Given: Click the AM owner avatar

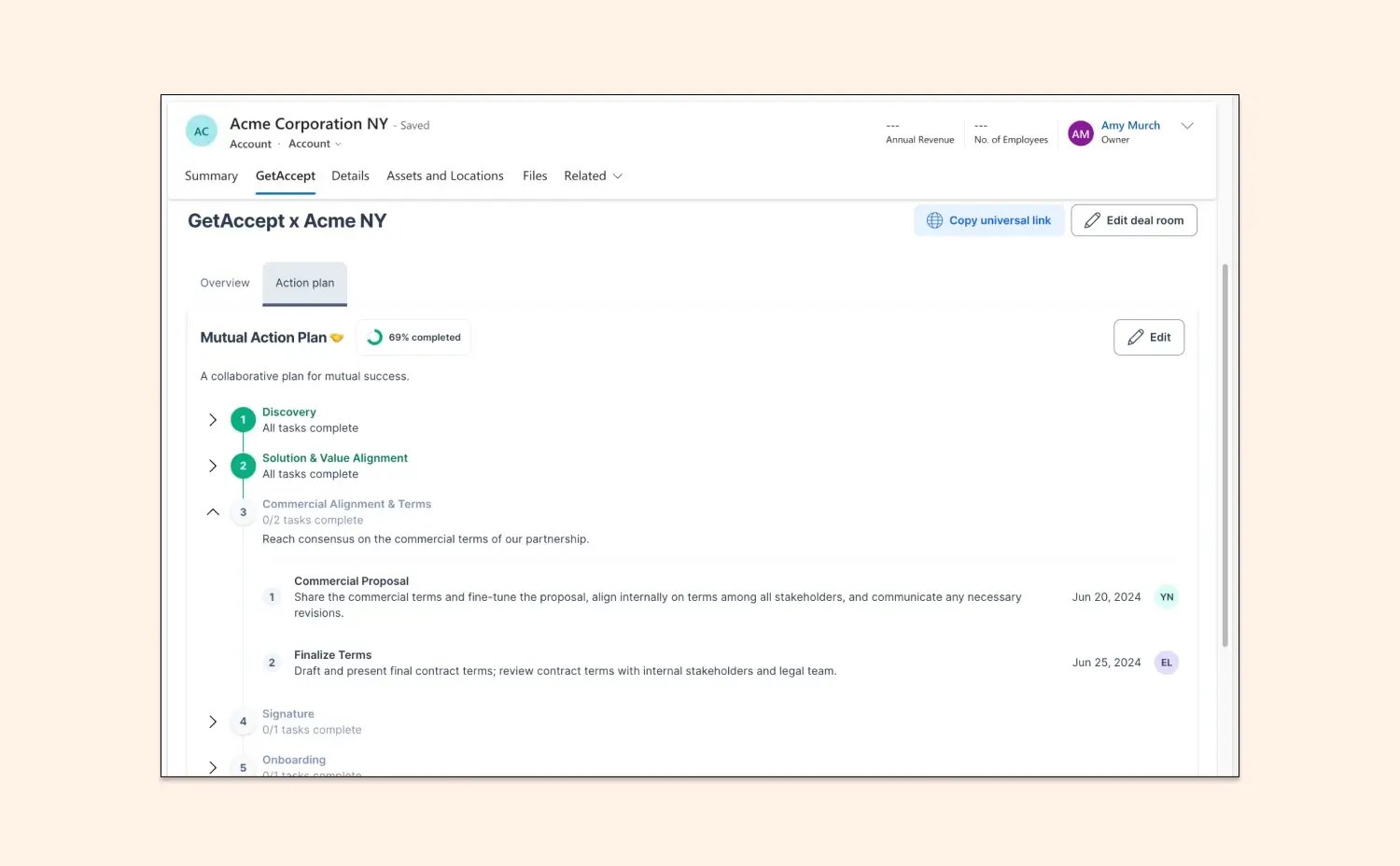Looking at the screenshot, I should click(1081, 133).
